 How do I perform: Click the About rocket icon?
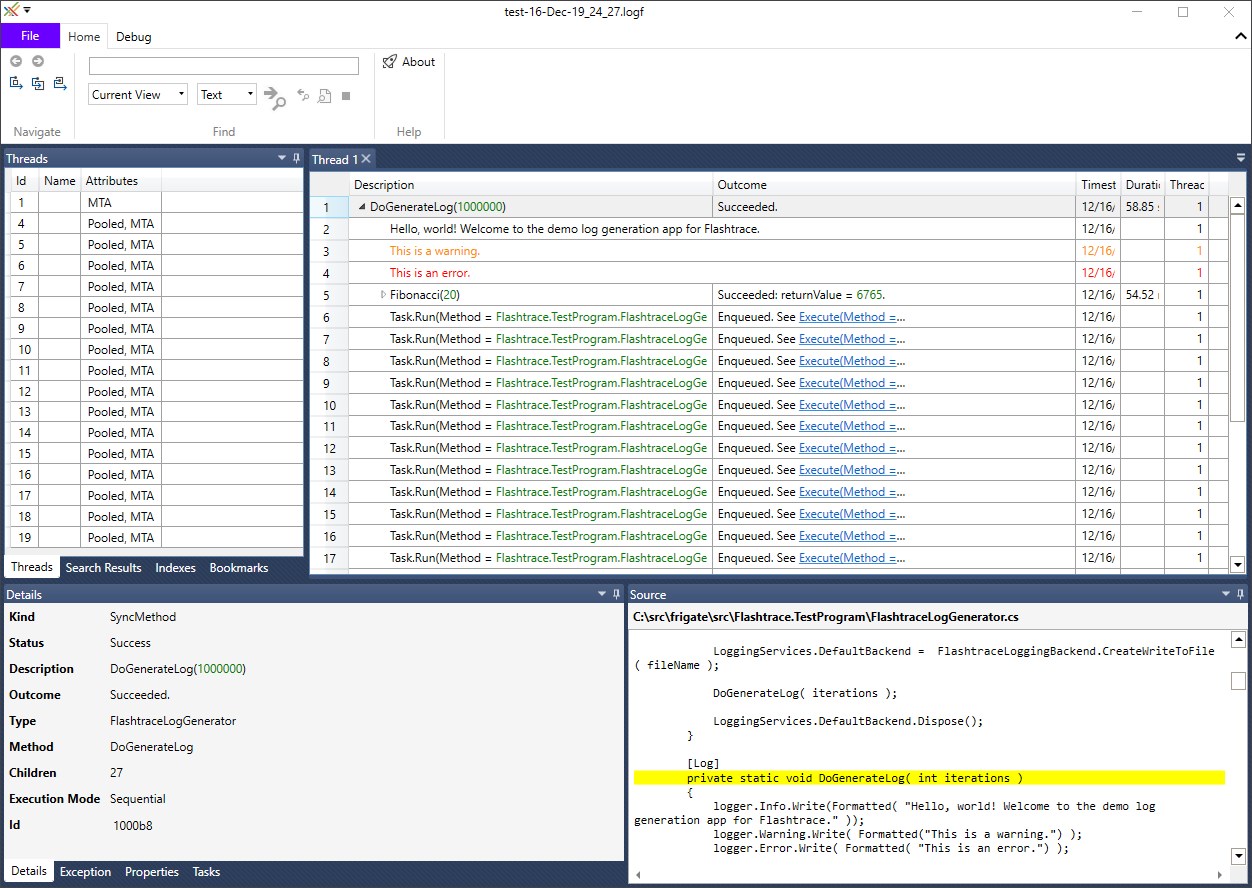(390, 62)
